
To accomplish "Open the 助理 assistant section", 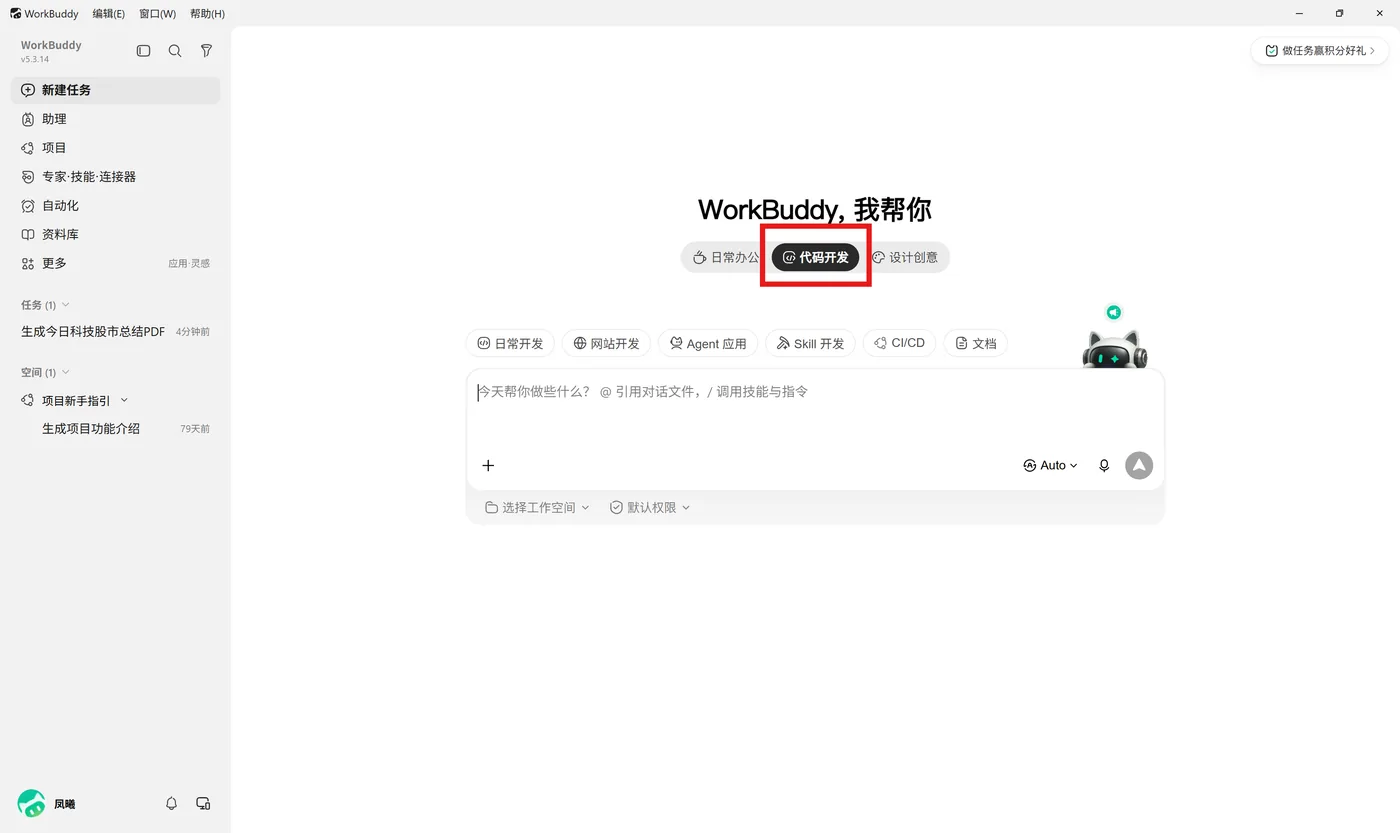I will [115, 119].
